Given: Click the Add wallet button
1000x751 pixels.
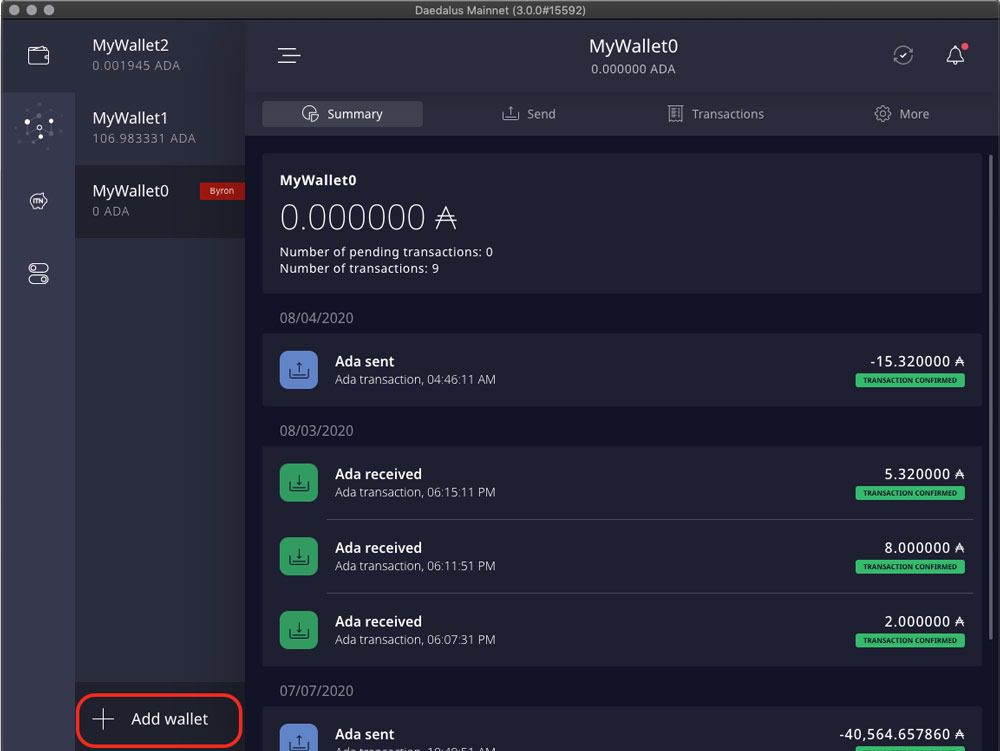Looking at the screenshot, I should tap(160, 719).
